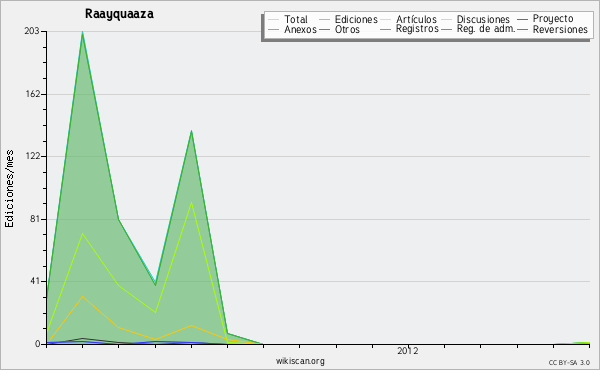Click the CC BY-SA 3.0 license text
600x370 pixels.
coord(569,362)
